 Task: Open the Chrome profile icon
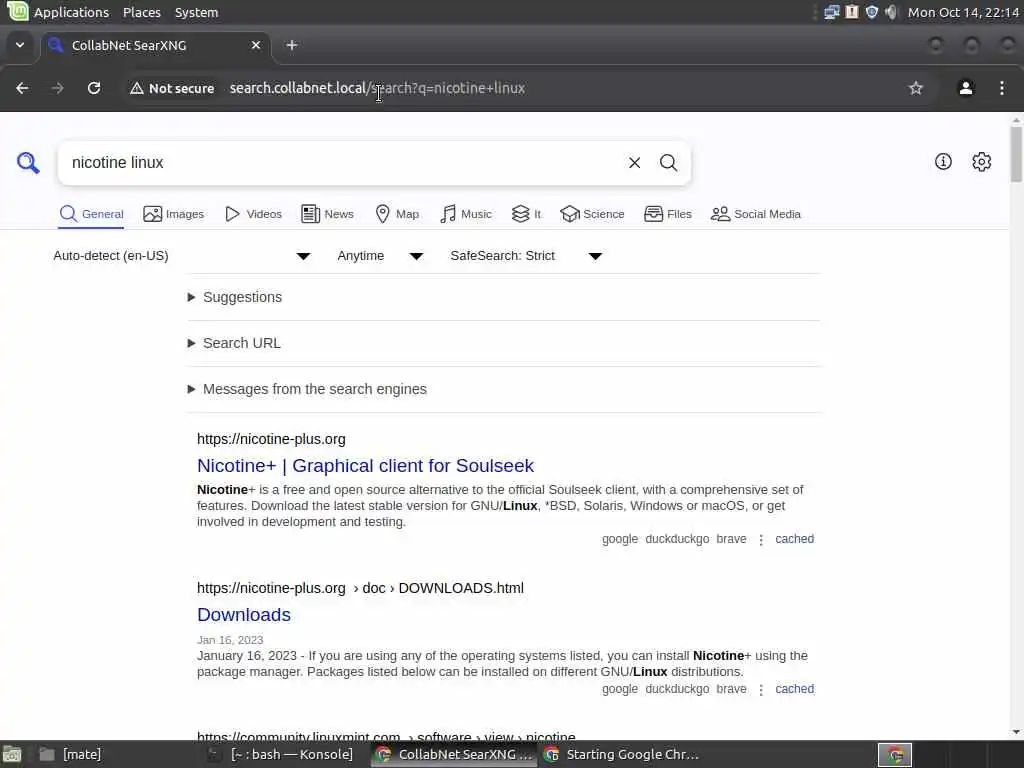(x=966, y=88)
